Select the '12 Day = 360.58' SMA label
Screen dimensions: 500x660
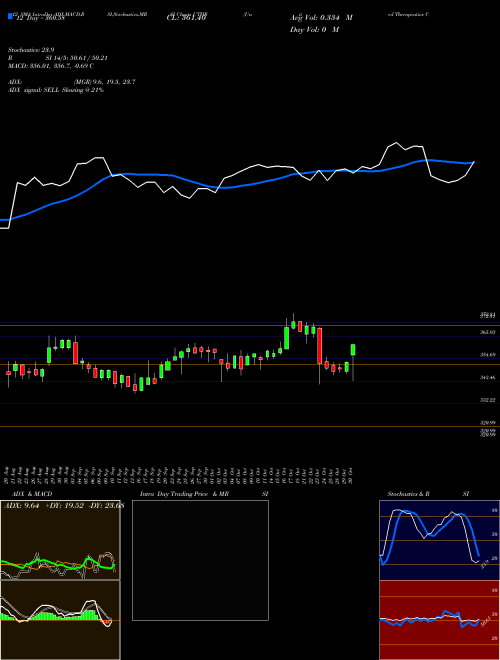(x=40, y=18)
